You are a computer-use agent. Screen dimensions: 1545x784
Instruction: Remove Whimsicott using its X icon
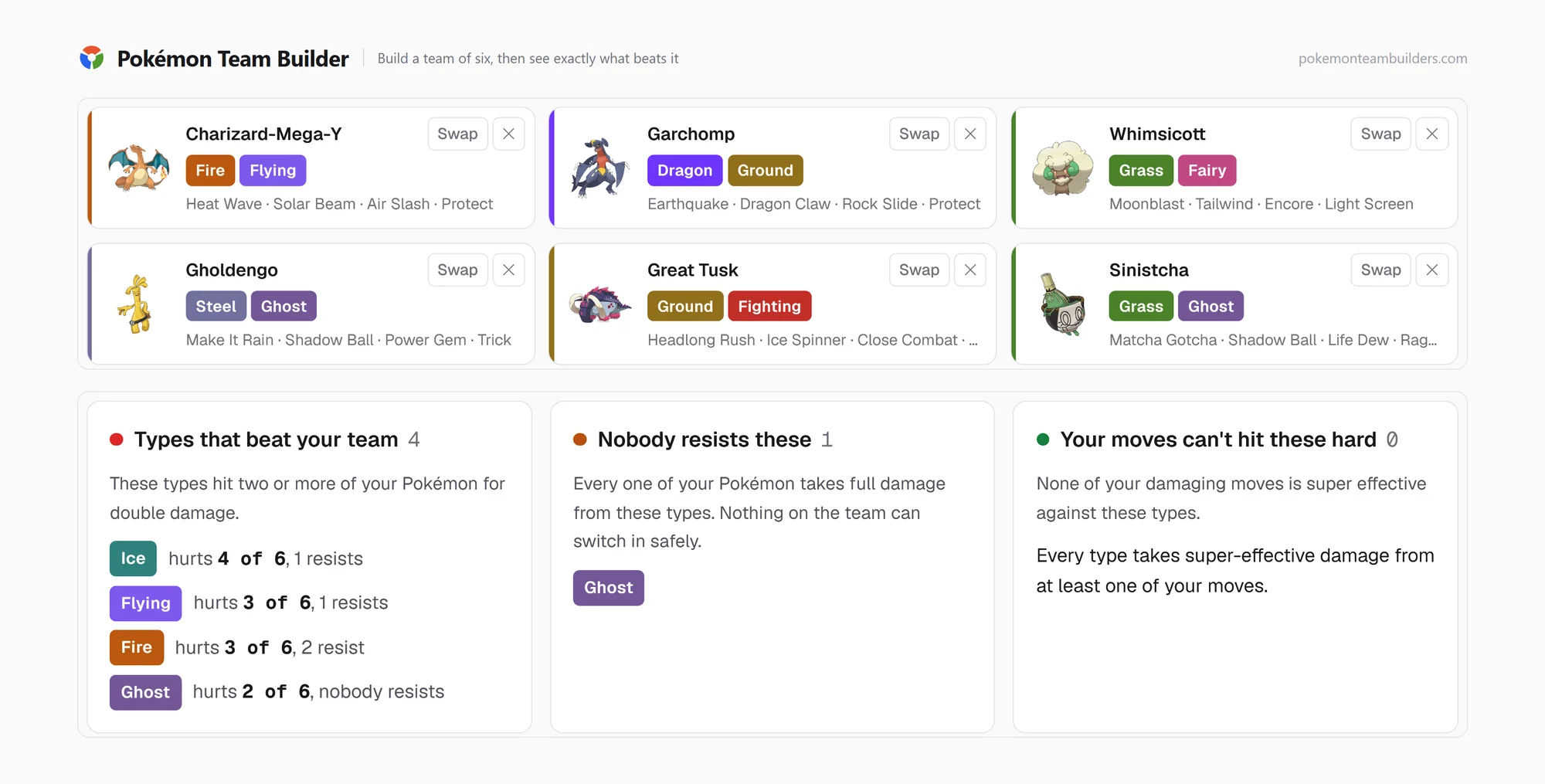(1432, 134)
